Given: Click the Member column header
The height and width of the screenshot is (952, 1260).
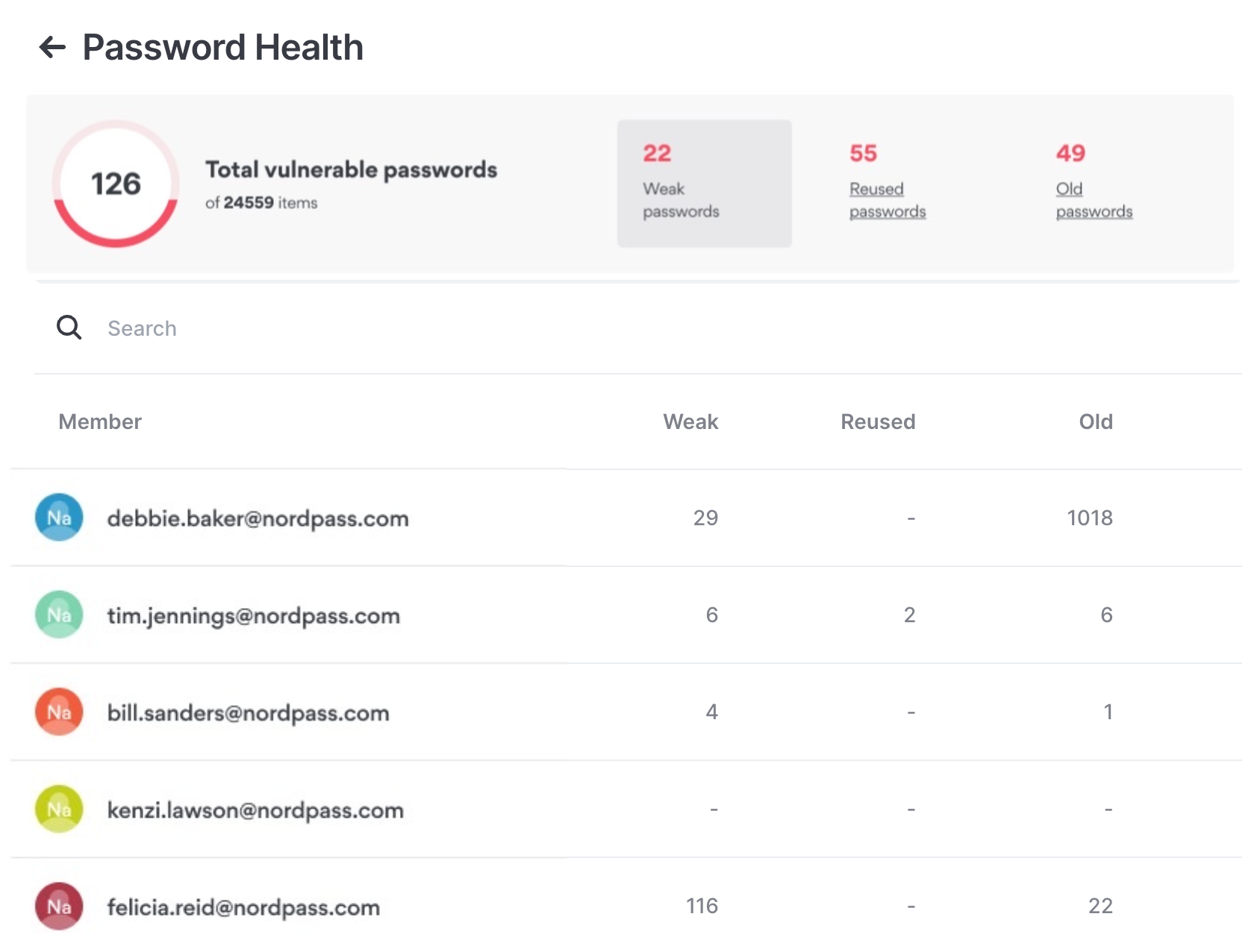Looking at the screenshot, I should pyautogui.click(x=100, y=422).
